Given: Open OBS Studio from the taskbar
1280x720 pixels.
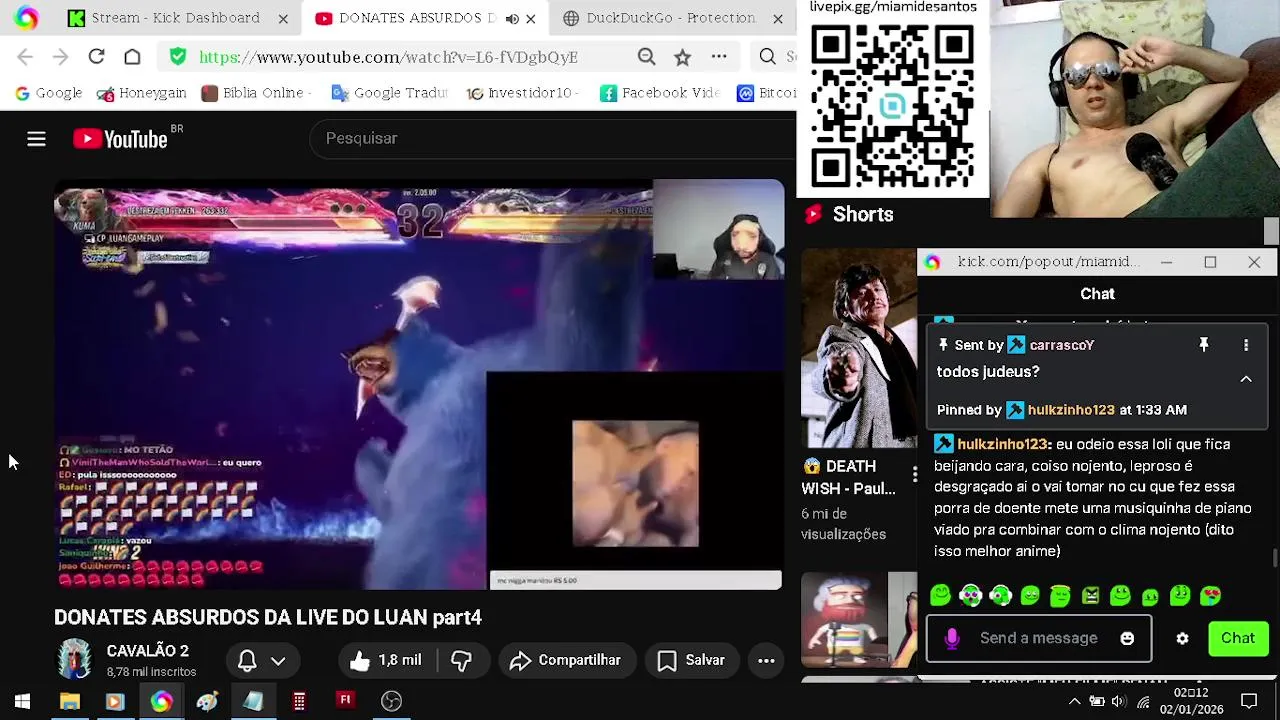Looking at the screenshot, I should [391, 701].
